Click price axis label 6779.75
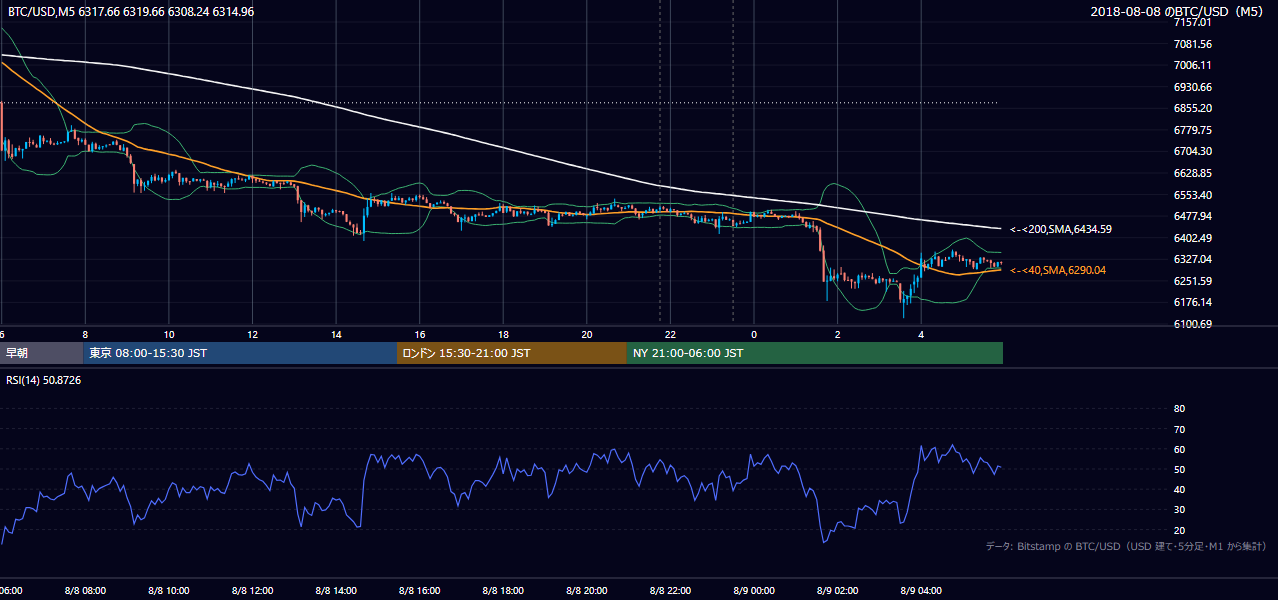The width and height of the screenshot is (1278, 600). point(1193,130)
